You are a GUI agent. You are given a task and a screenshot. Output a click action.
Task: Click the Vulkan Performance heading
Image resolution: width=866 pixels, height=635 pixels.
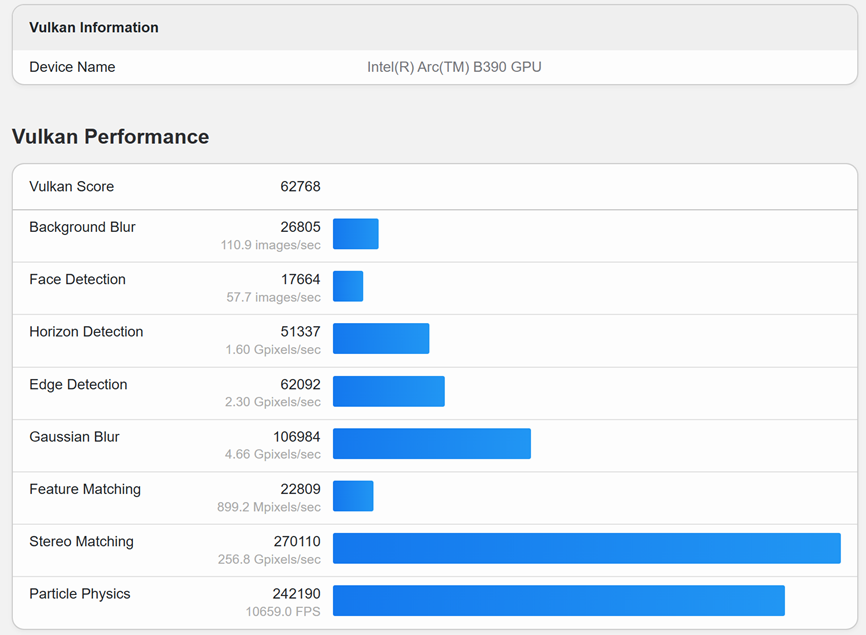110,137
